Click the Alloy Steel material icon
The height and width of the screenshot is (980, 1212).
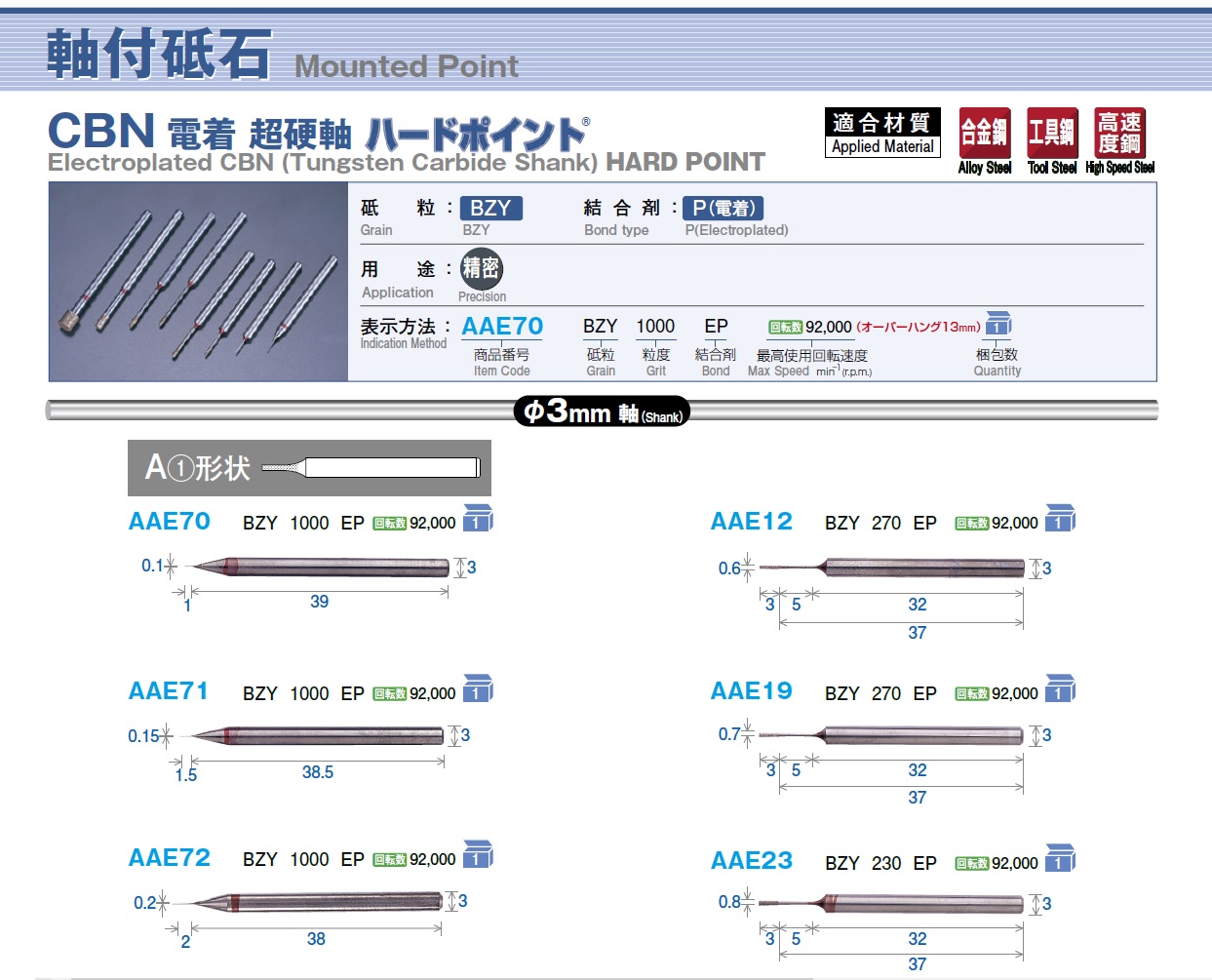[984, 134]
